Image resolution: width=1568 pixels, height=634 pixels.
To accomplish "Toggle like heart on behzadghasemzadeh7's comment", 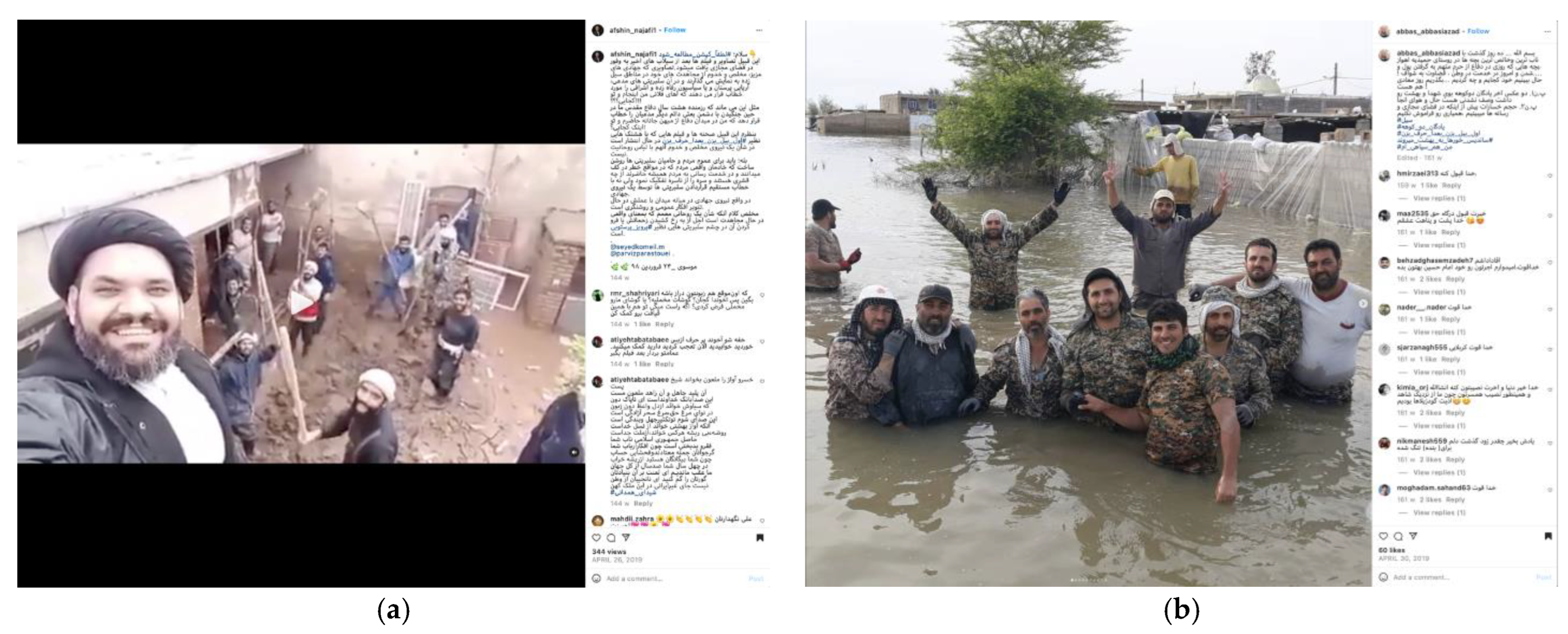I will pyautogui.click(x=1550, y=263).
